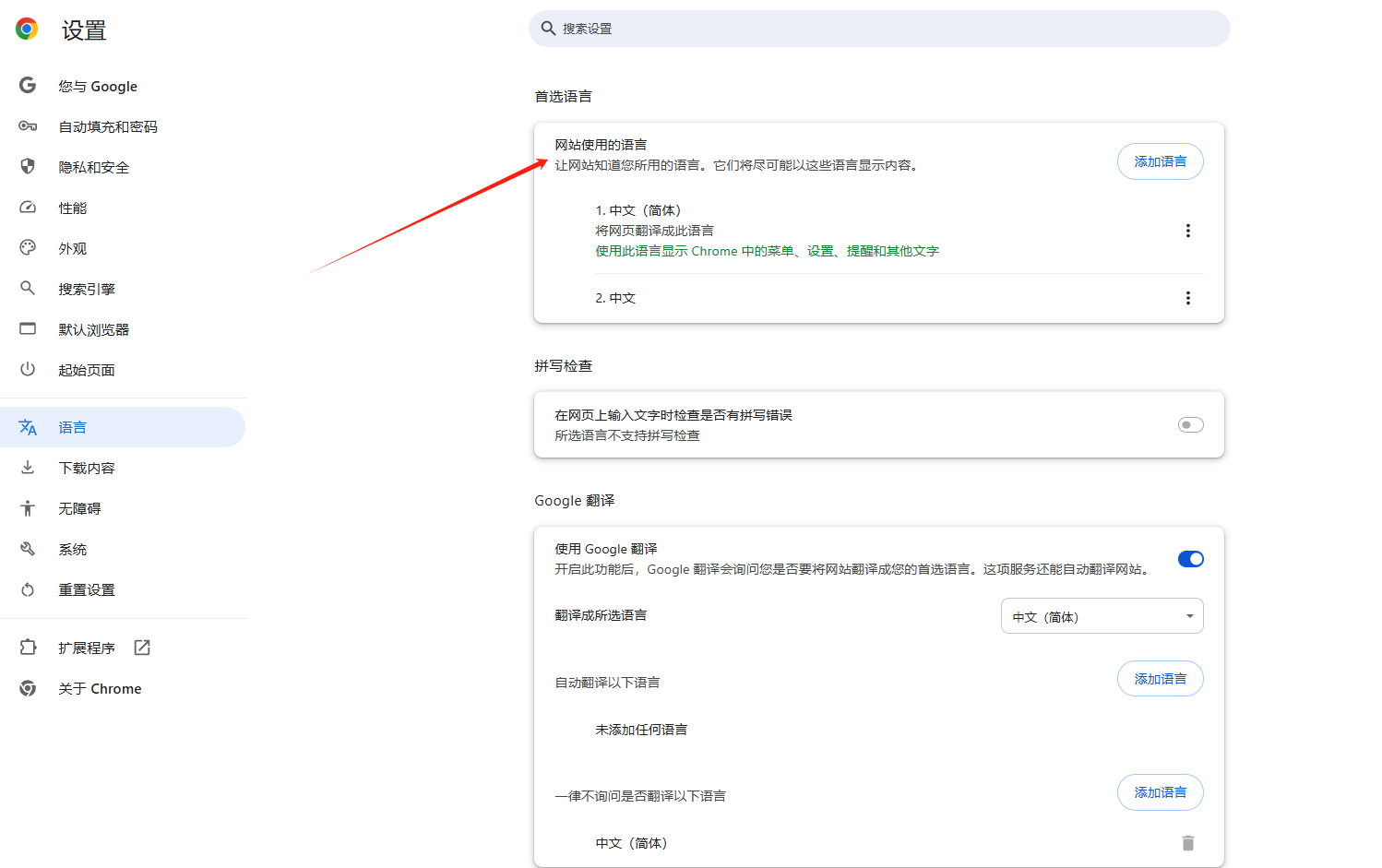This screenshot has width=1382, height=868.
Task: Click 中文（简体）in never-translate list
Action: coord(632,843)
